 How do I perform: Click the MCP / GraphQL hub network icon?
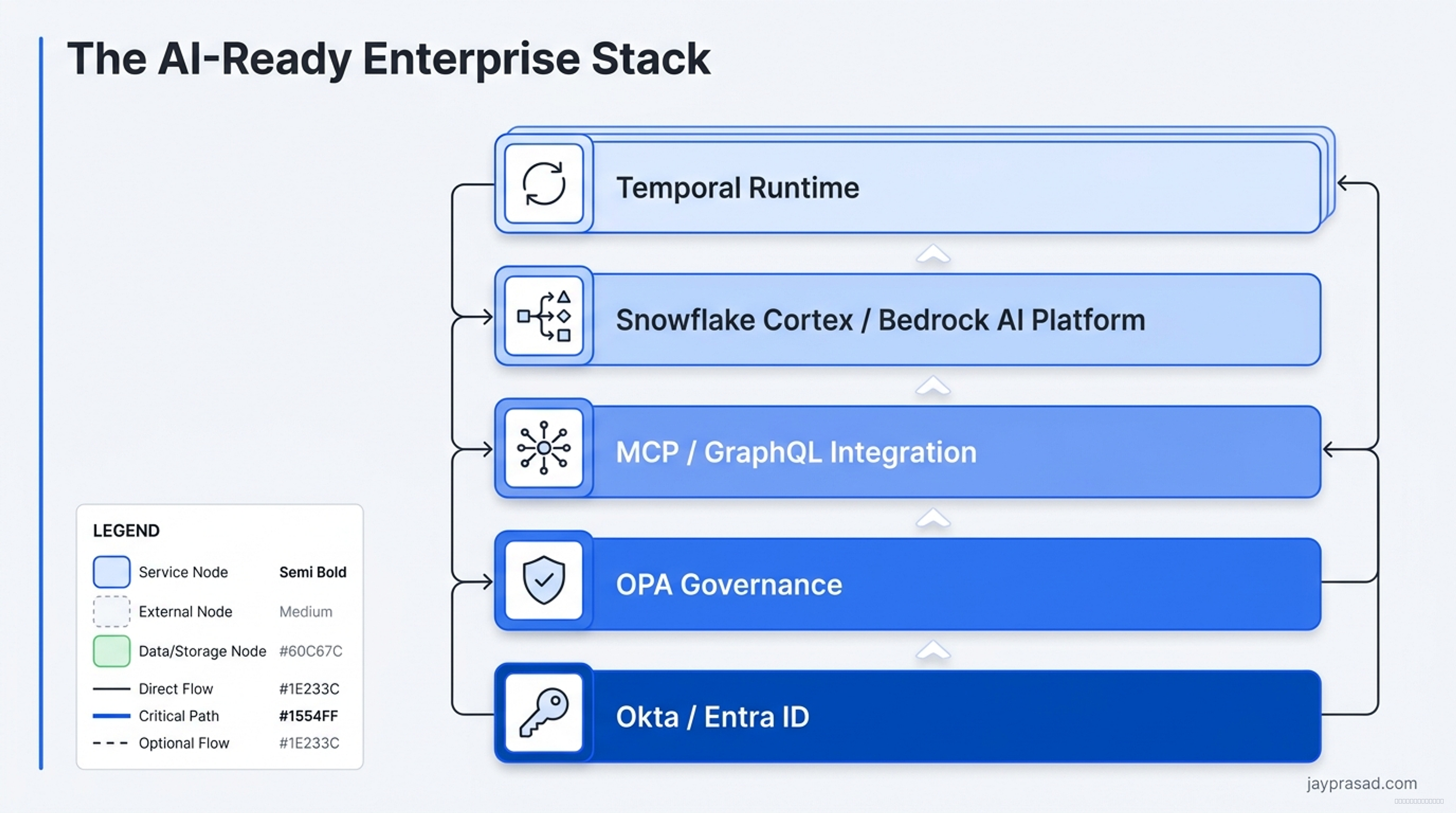pos(544,448)
